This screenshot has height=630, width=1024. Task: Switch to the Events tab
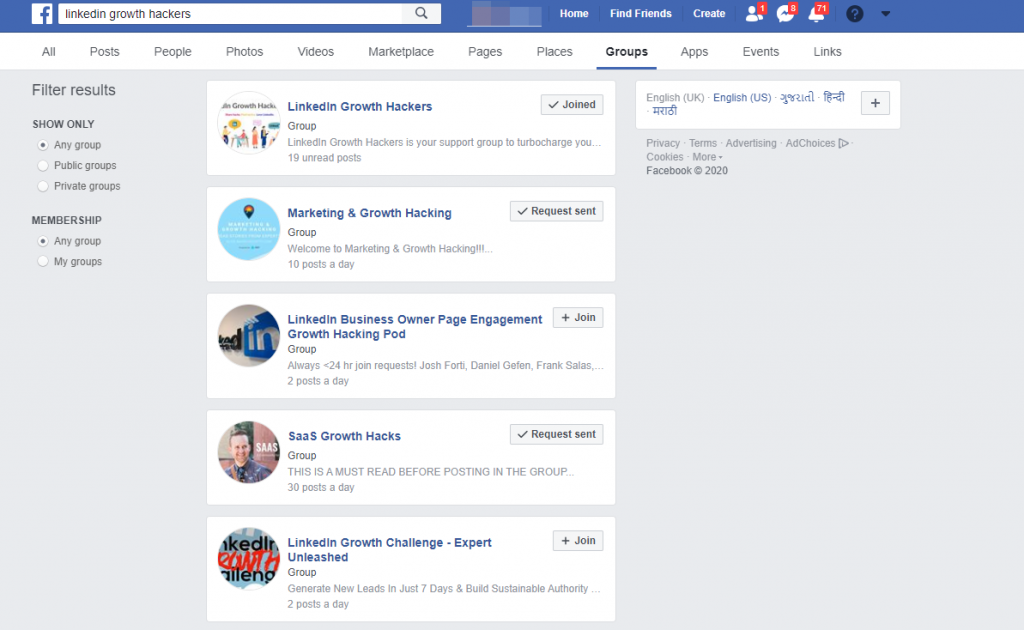pyautogui.click(x=761, y=52)
